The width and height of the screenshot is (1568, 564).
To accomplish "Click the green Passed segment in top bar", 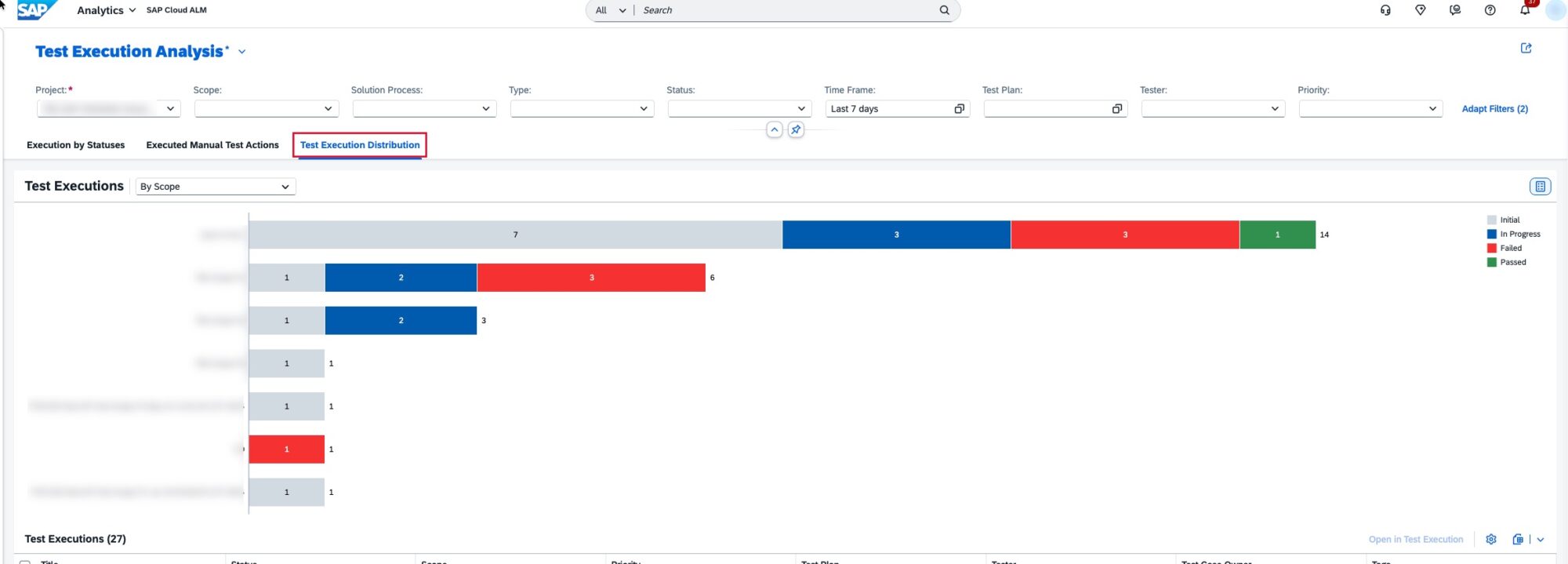I will pyautogui.click(x=1277, y=235).
